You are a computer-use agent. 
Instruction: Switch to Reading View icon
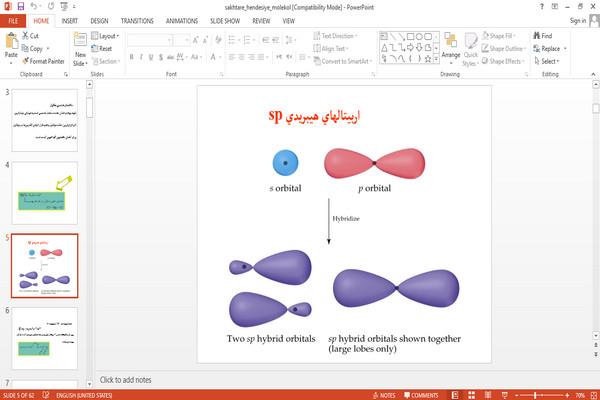pyautogui.click(x=488, y=395)
